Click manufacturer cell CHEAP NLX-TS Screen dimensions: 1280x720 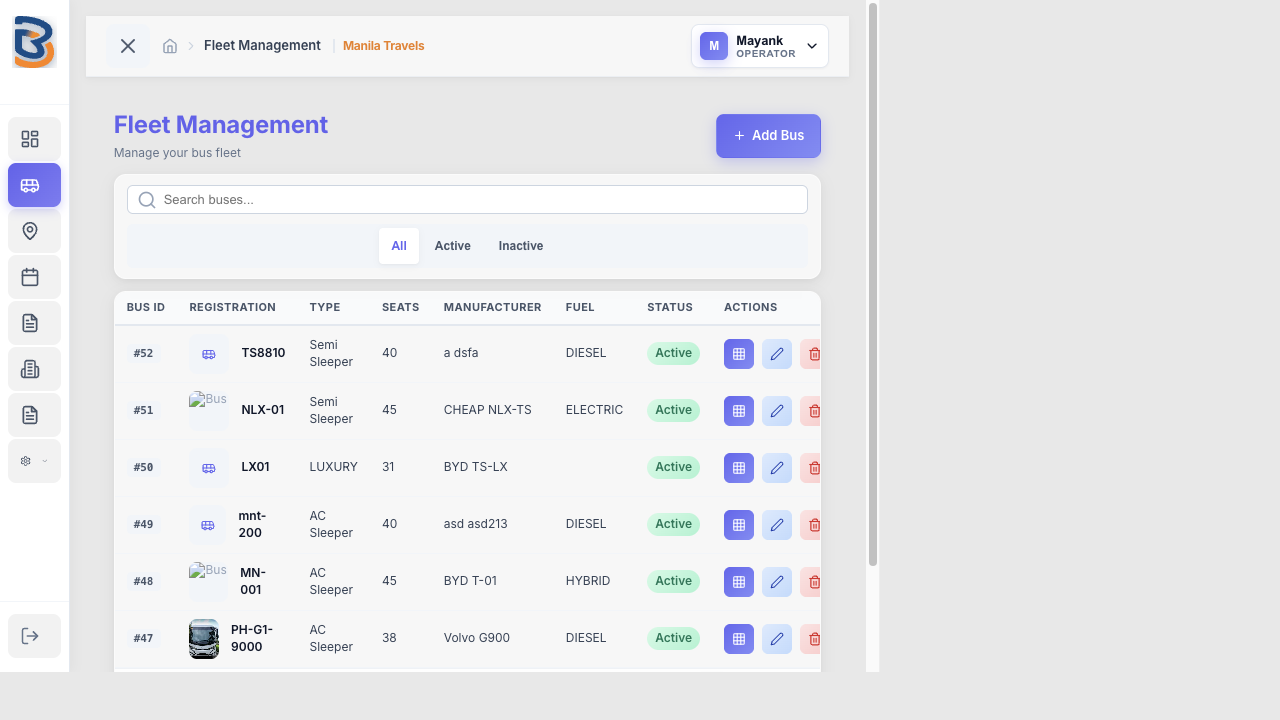(x=488, y=410)
